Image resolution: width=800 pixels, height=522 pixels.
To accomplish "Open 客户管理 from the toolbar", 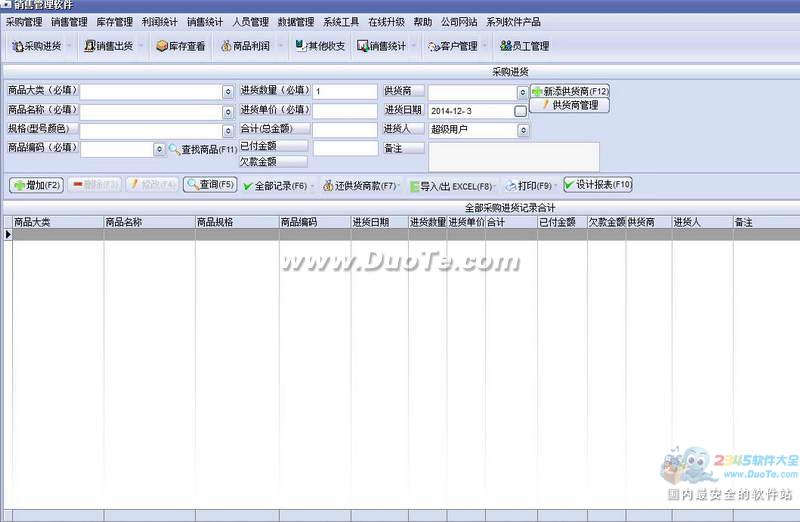I will (x=451, y=46).
